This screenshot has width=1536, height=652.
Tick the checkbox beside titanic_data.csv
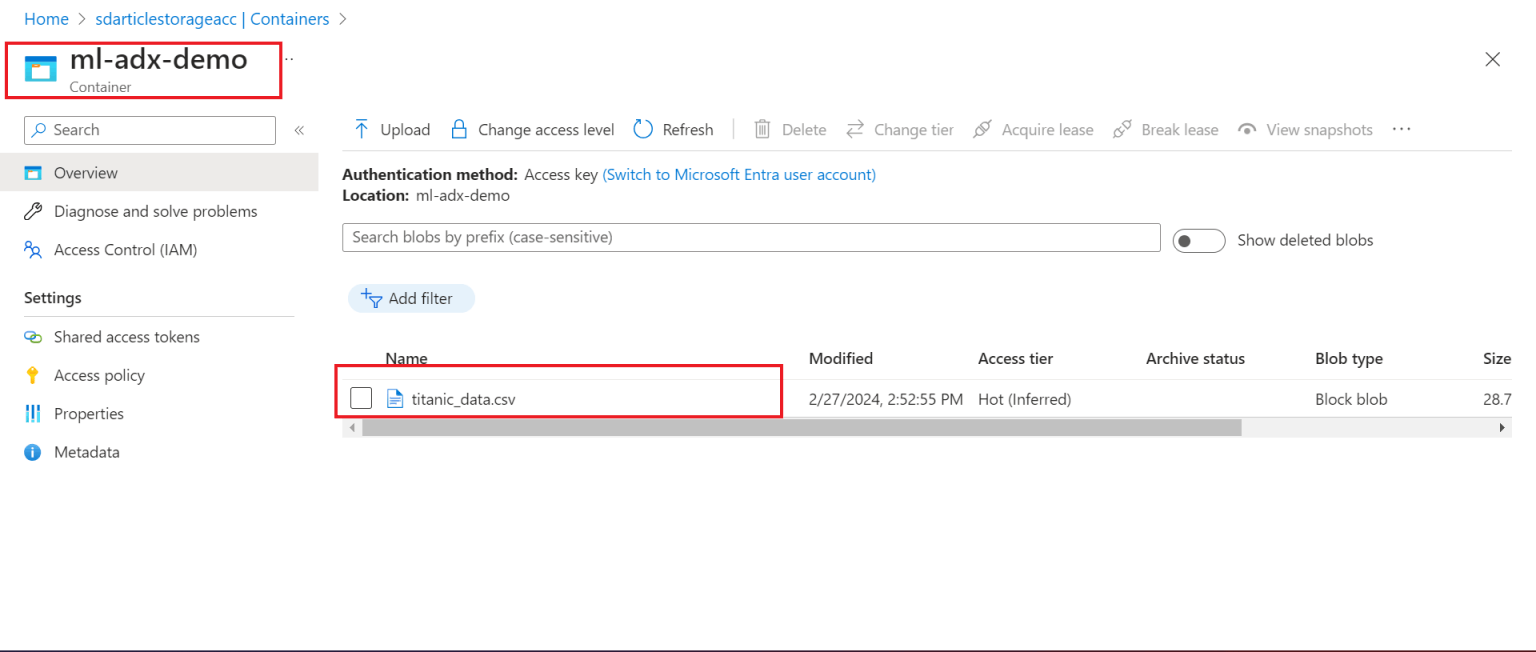[x=361, y=399]
